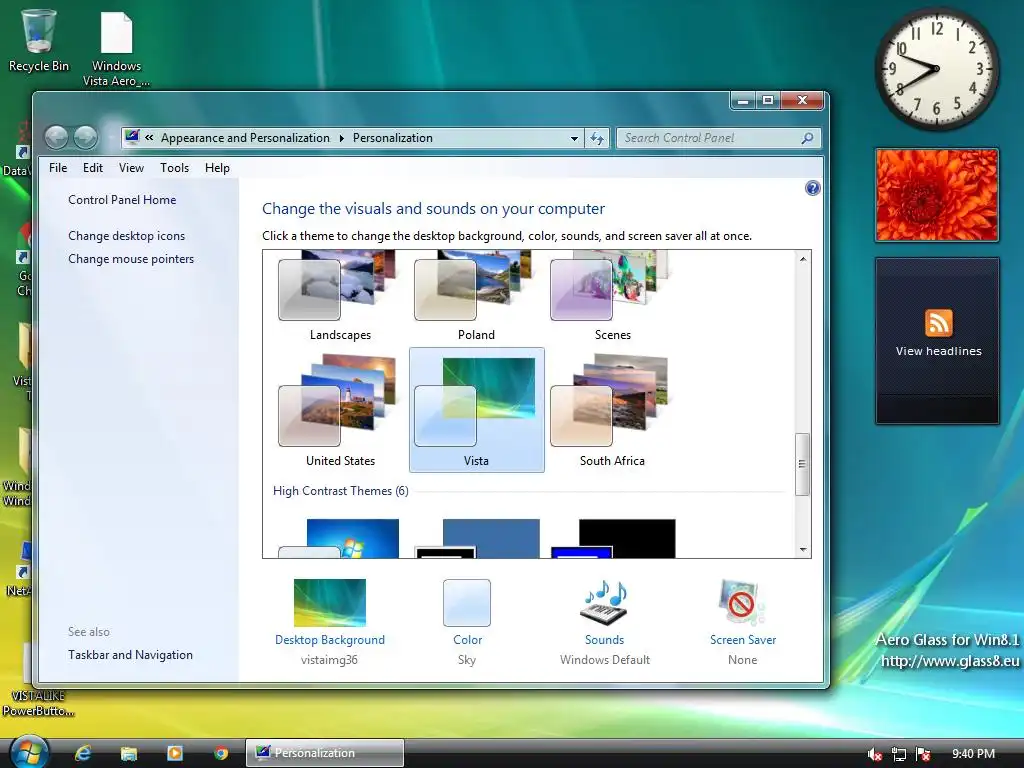Click Change desktop icons link
1024x768 pixels.
click(x=127, y=236)
